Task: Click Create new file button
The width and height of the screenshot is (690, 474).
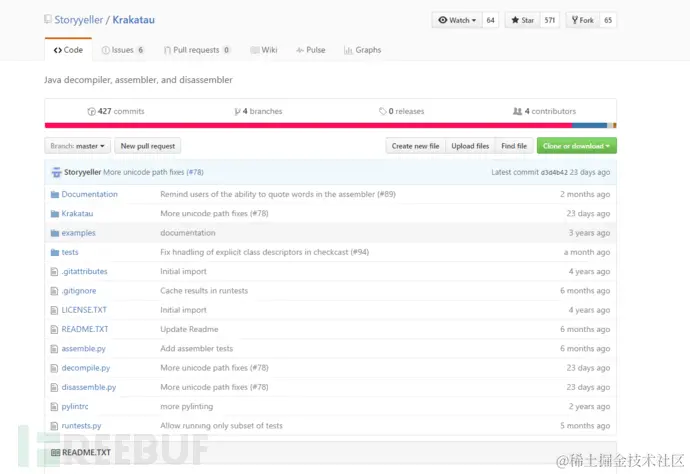Action: (x=415, y=146)
